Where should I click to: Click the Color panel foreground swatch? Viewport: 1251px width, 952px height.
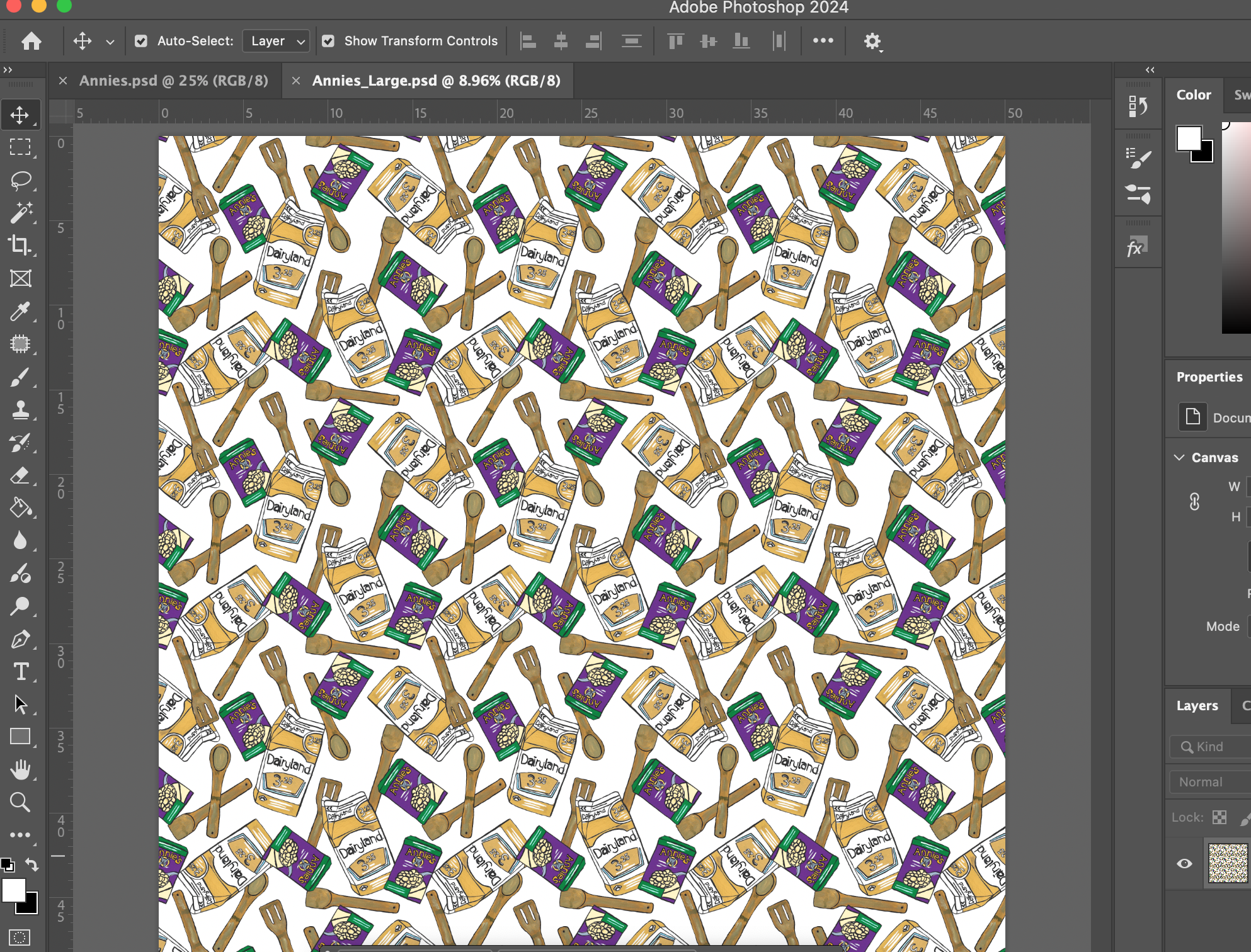coord(1189,139)
